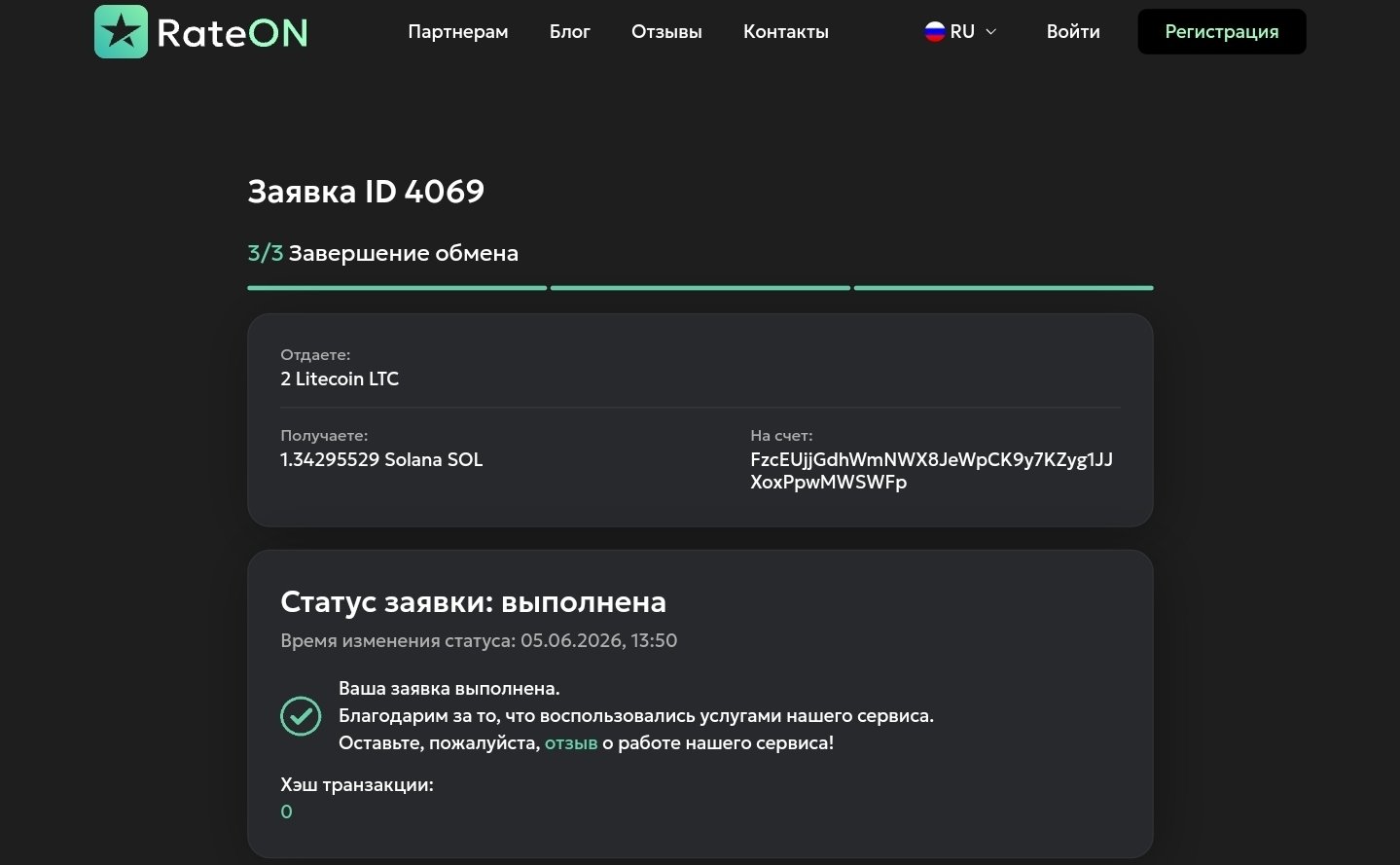Click the first progress bar segment

(397, 288)
